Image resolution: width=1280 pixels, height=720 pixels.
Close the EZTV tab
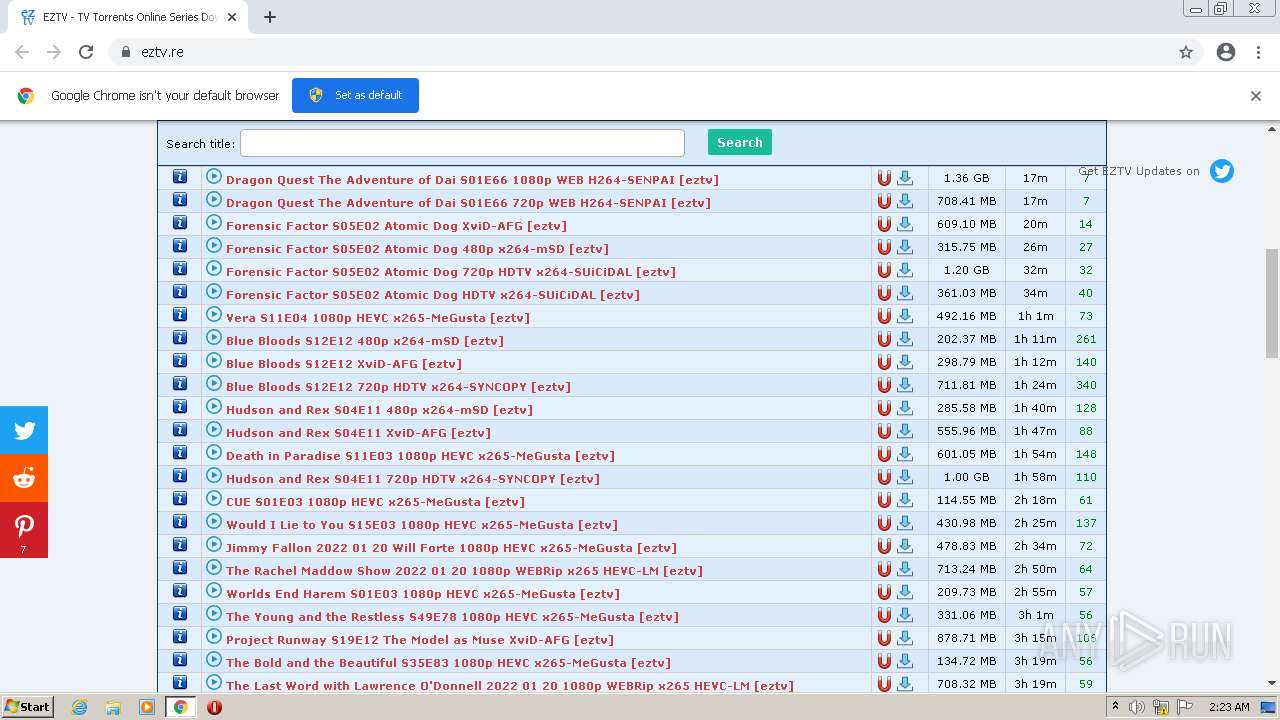[232, 17]
